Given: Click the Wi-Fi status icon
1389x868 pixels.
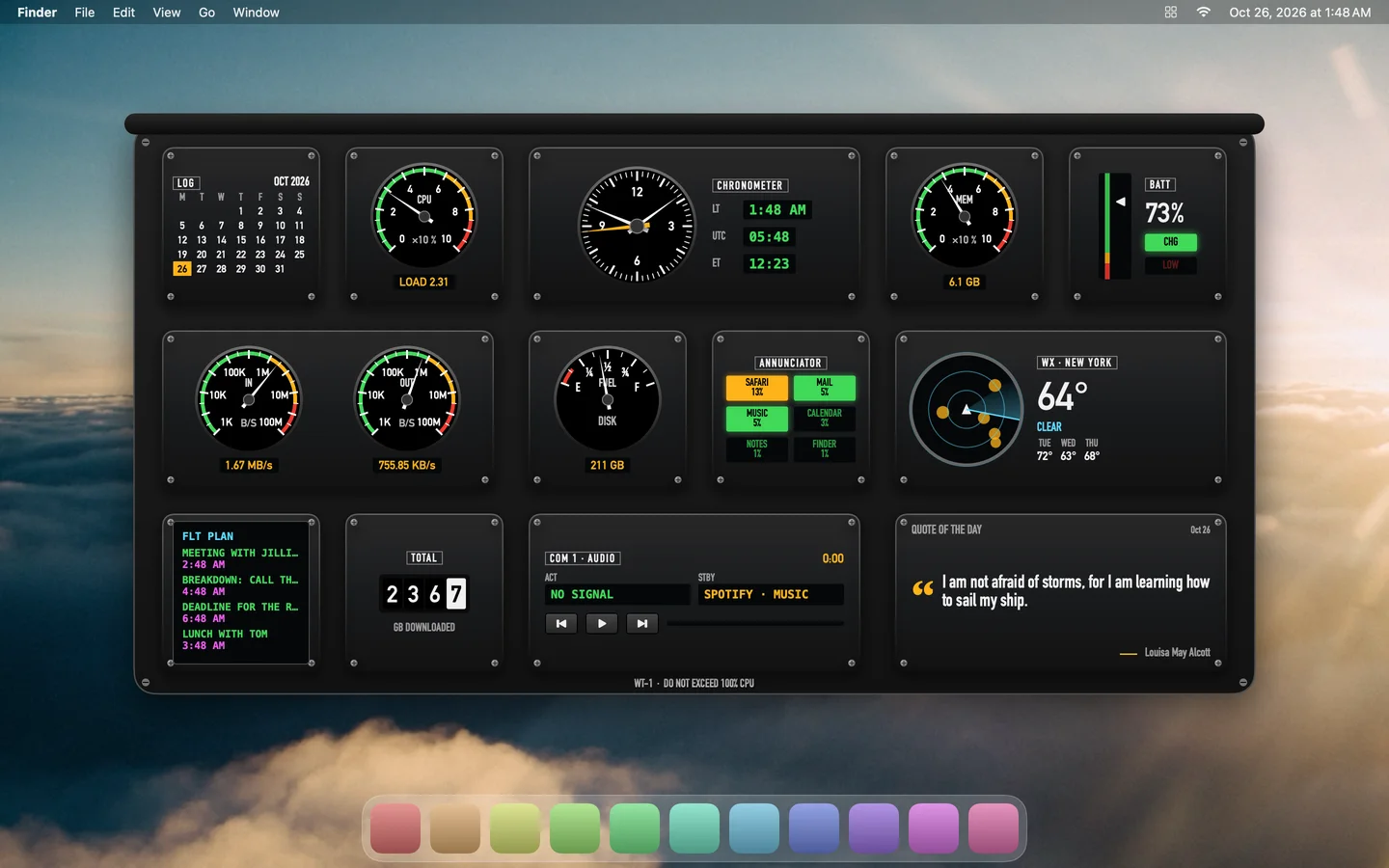Looking at the screenshot, I should pos(1204,13).
